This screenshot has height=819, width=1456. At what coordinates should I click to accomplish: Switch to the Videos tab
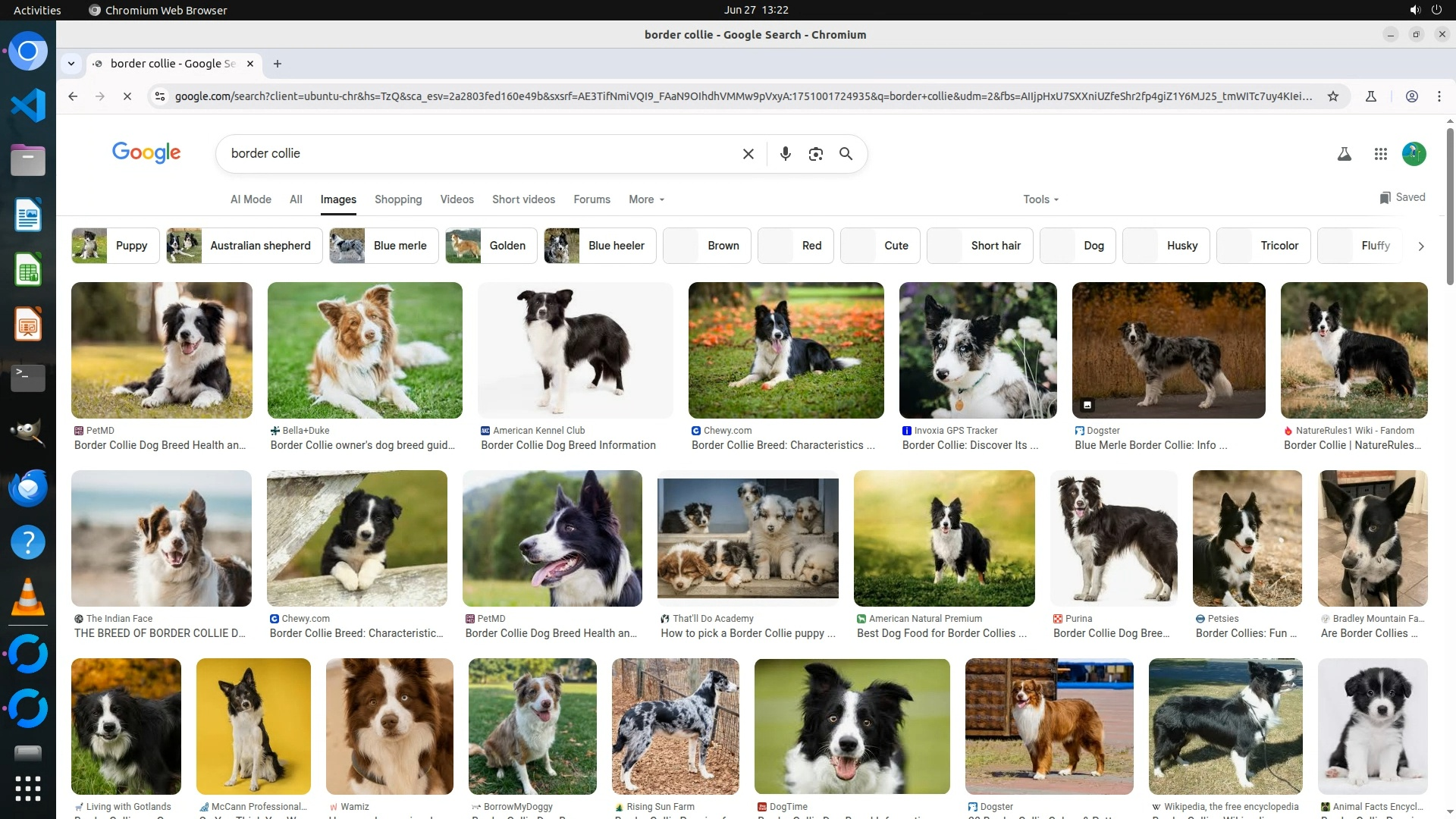click(457, 199)
